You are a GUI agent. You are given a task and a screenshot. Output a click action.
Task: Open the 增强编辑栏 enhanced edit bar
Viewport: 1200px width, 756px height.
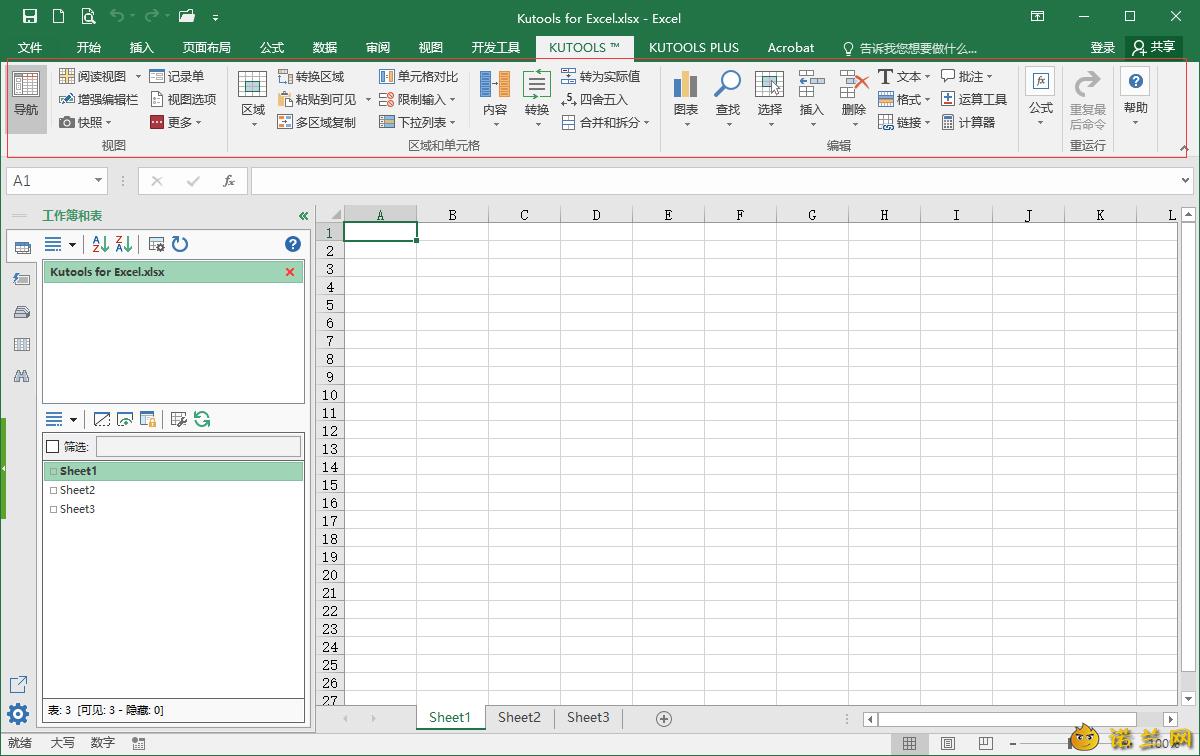pos(98,99)
